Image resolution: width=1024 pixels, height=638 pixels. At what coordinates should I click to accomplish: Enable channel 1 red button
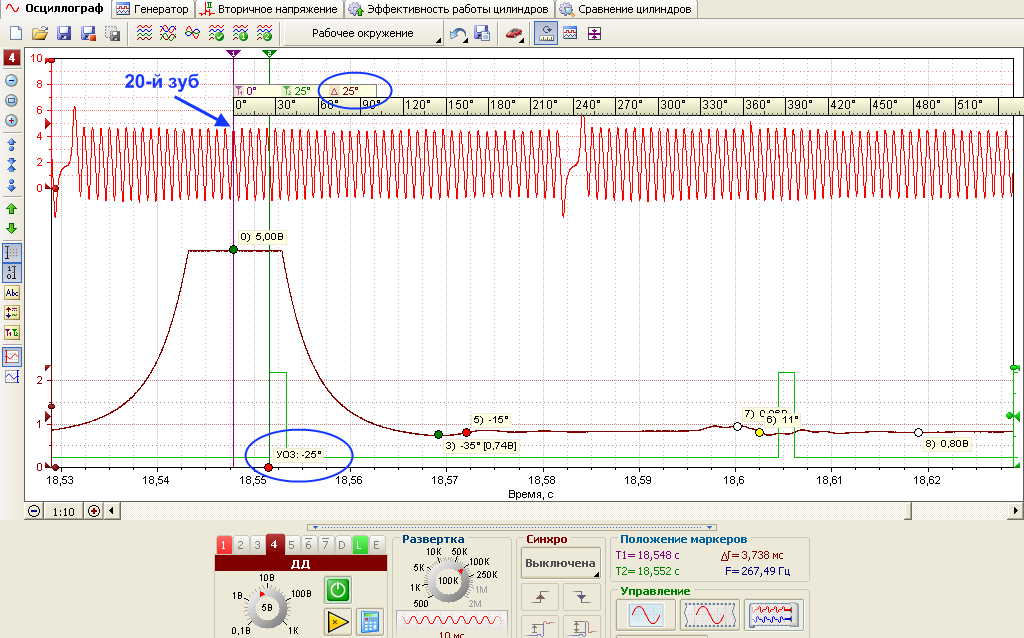tap(223, 545)
